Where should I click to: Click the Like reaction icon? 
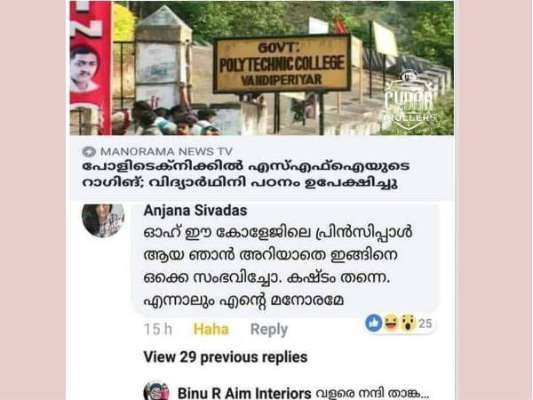(x=374, y=323)
